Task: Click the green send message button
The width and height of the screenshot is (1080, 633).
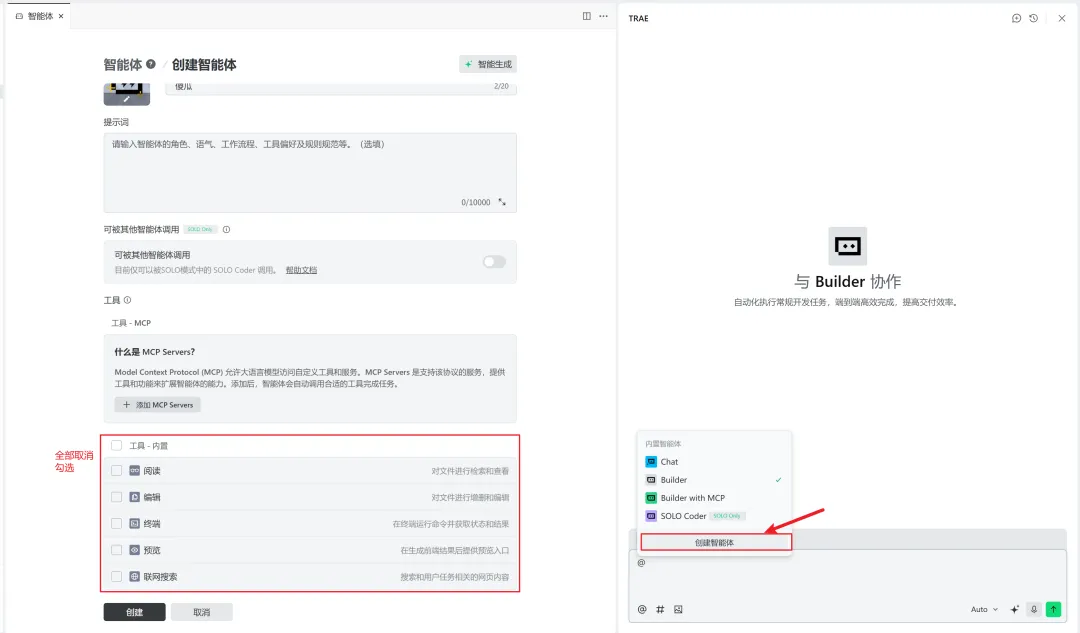Action: coord(1054,610)
